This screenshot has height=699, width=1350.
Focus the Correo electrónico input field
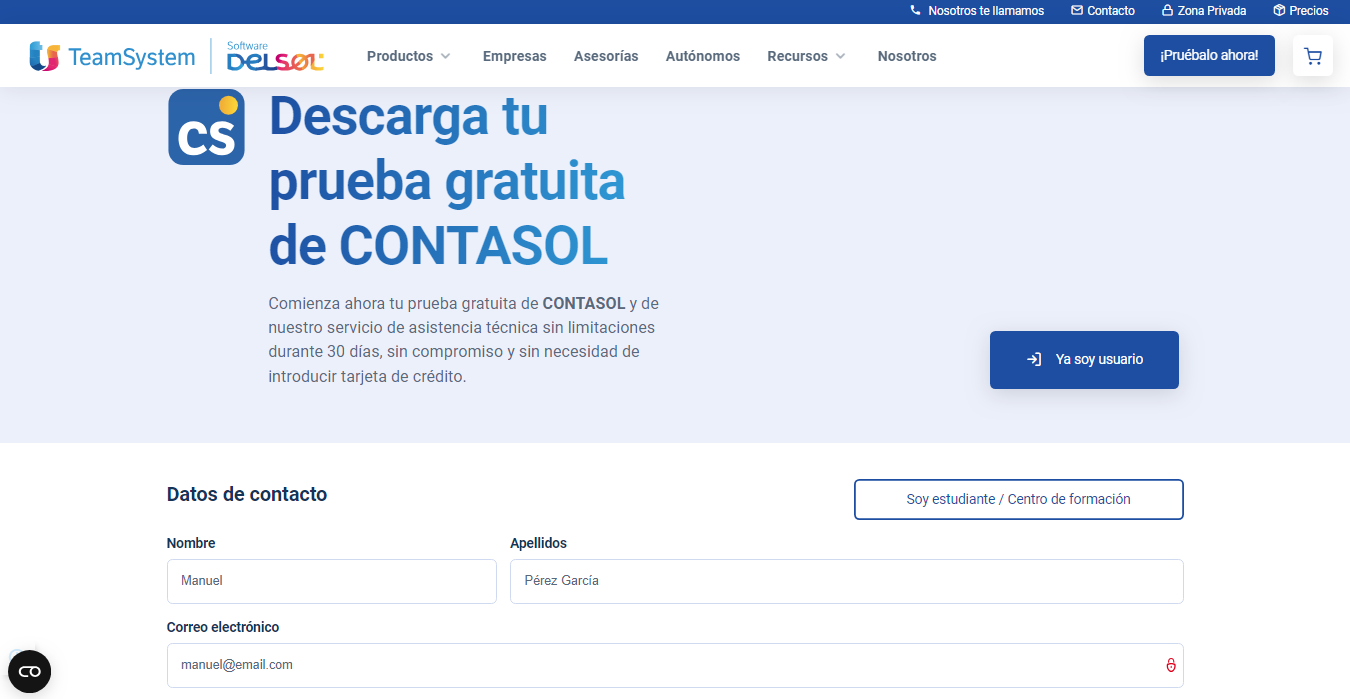(675, 665)
